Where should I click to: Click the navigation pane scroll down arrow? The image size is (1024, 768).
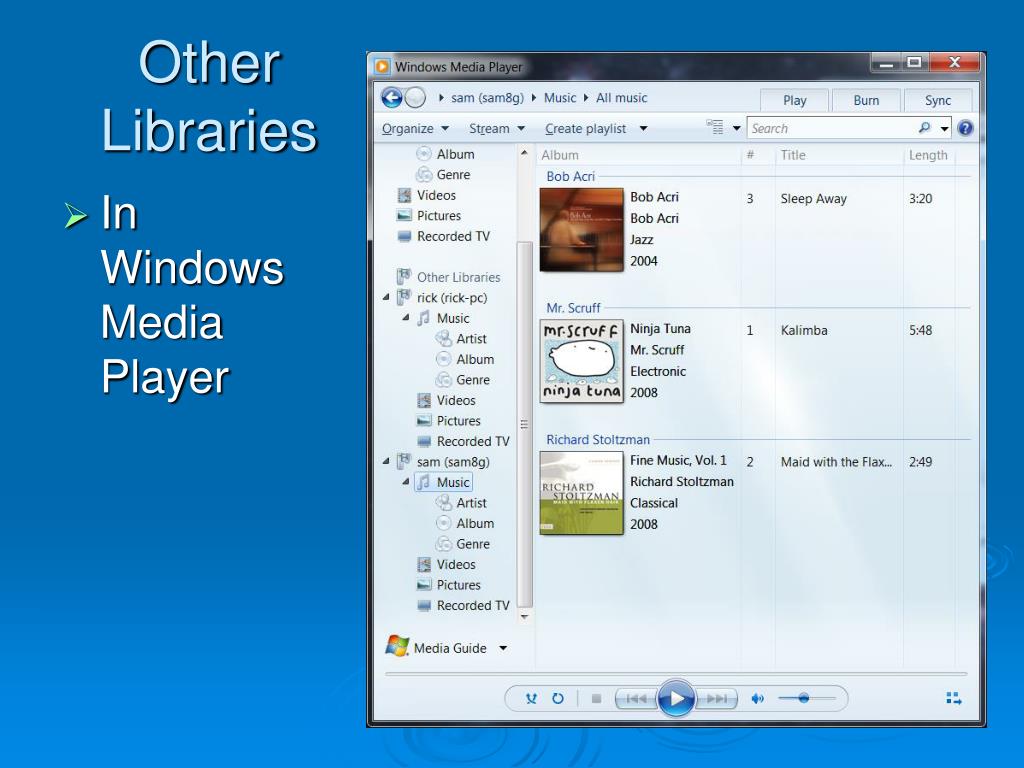click(x=524, y=616)
